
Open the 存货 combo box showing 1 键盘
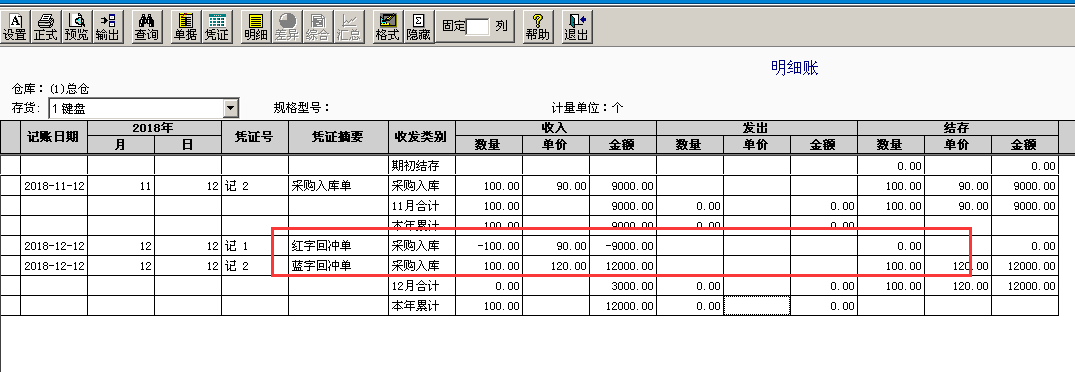(143, 108)
